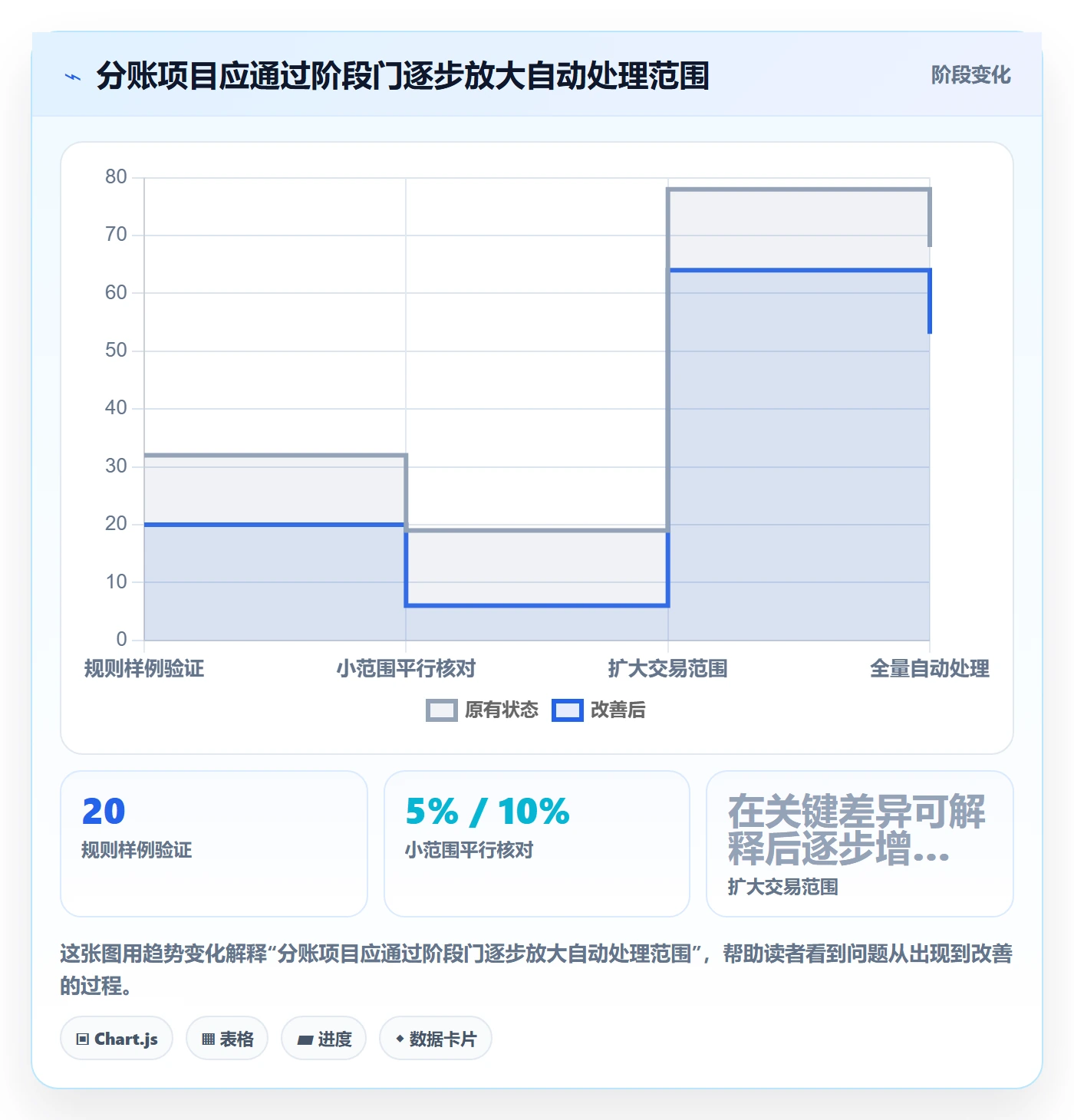Click the description paragraph starting 这张图用趋势变化

coord(536,970)
